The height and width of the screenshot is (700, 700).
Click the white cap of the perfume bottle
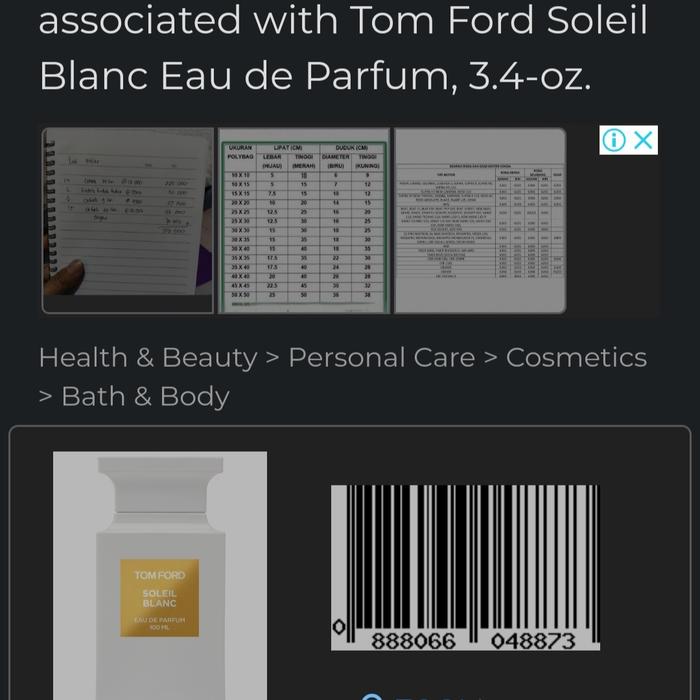[160, 484]
